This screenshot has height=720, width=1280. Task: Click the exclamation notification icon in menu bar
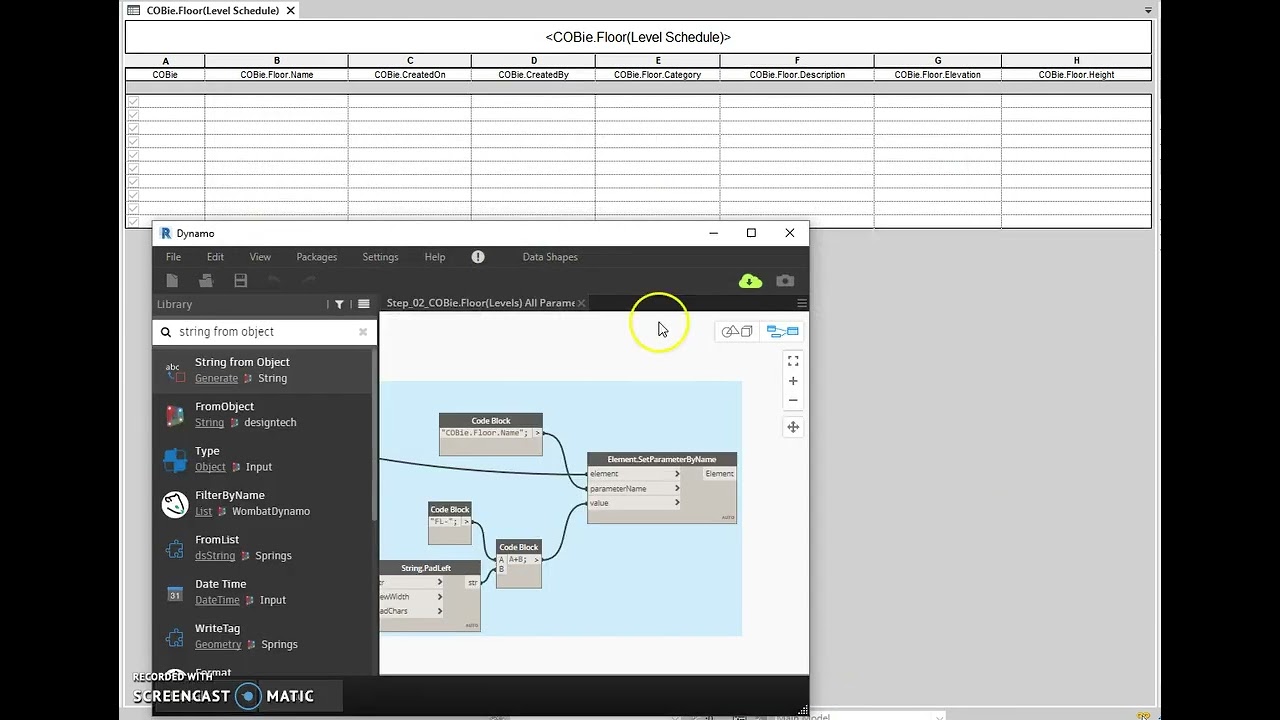[x=478, y=257]
